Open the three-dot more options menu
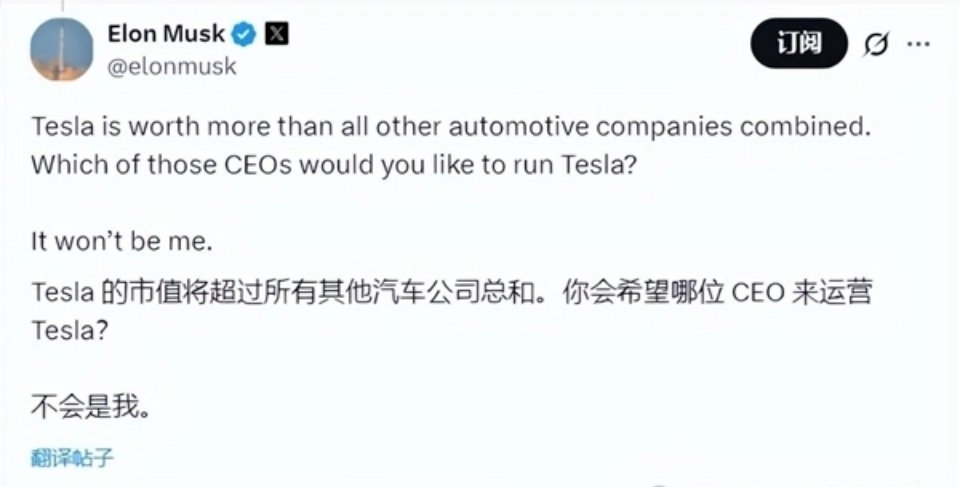Viewport: 960px width, 487px height. tap(918, 44)
